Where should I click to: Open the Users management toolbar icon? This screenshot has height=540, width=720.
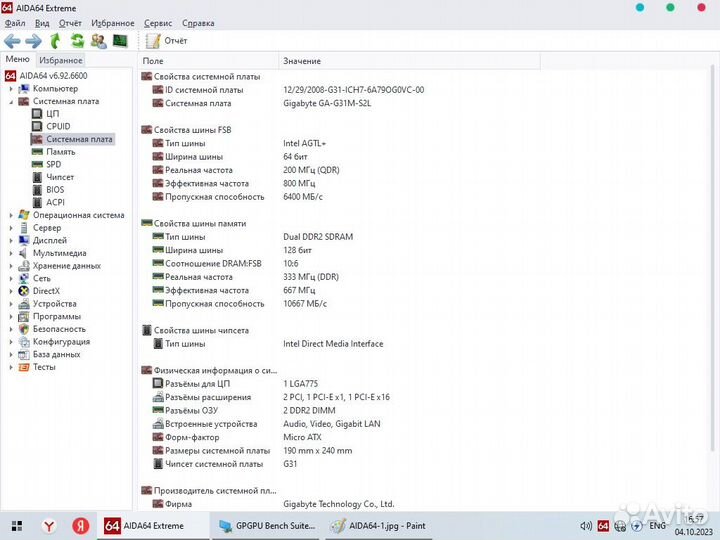coord(98,41)
